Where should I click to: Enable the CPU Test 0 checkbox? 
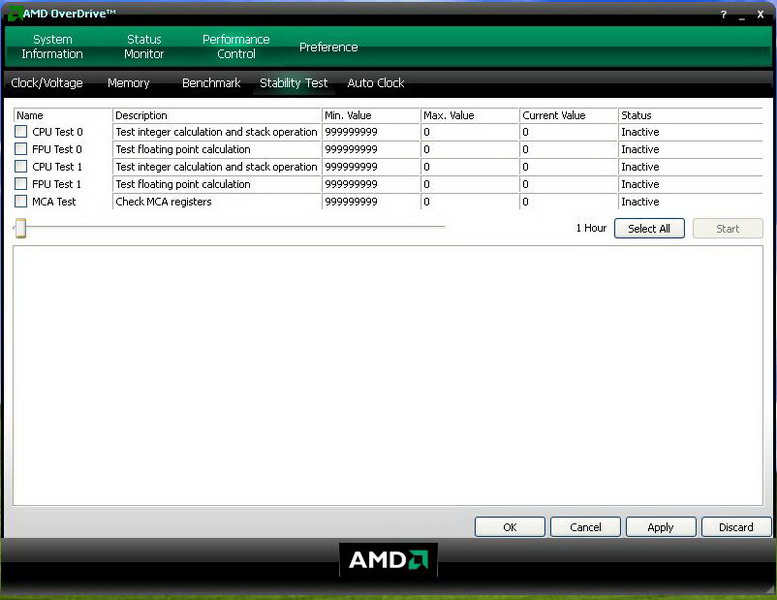point(21,132)
